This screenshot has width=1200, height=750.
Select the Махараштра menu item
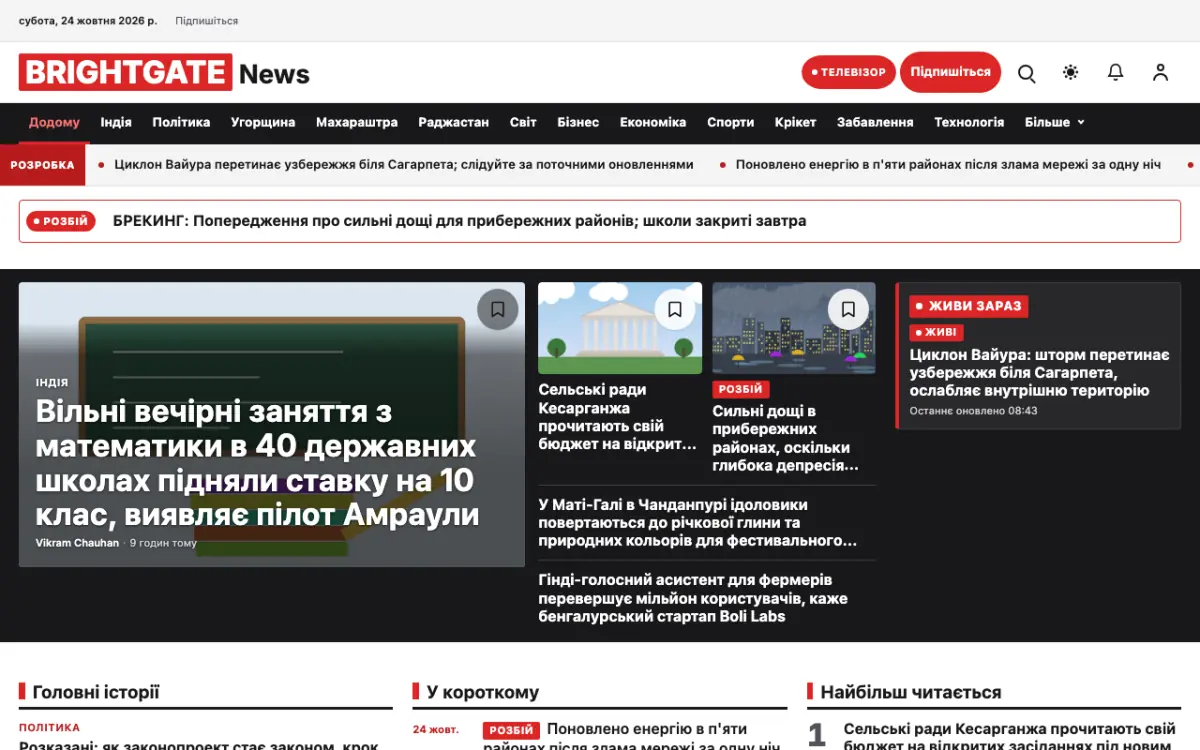point(357,122)
